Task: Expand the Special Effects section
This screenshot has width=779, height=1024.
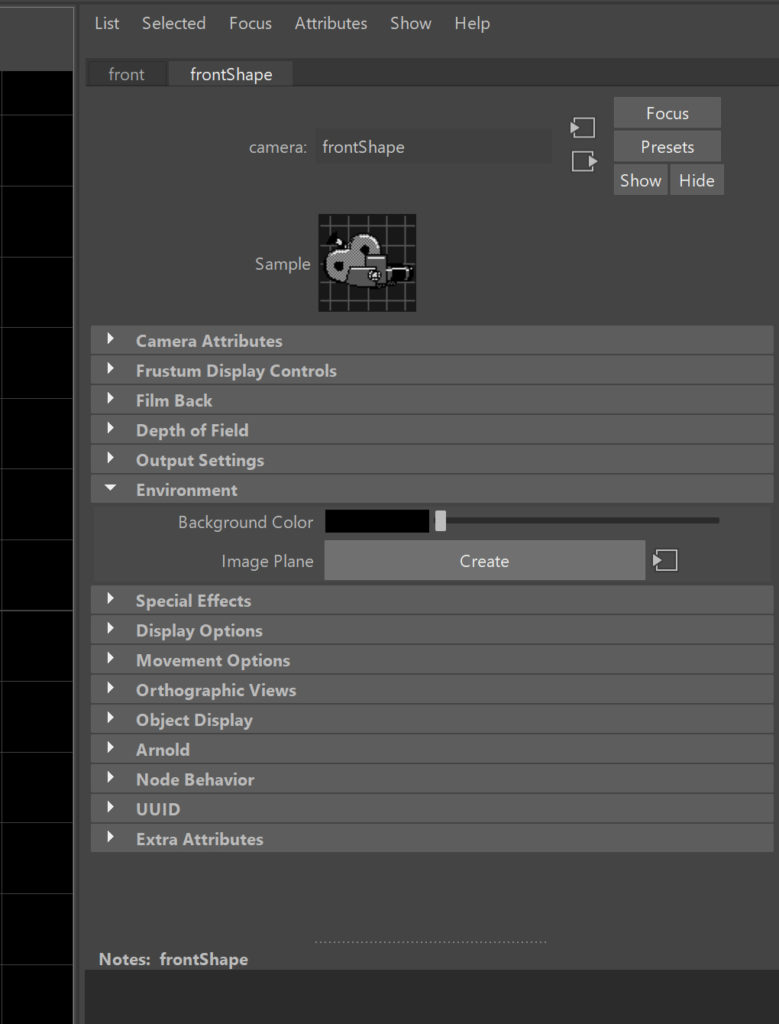Action: tap(432, 601)
